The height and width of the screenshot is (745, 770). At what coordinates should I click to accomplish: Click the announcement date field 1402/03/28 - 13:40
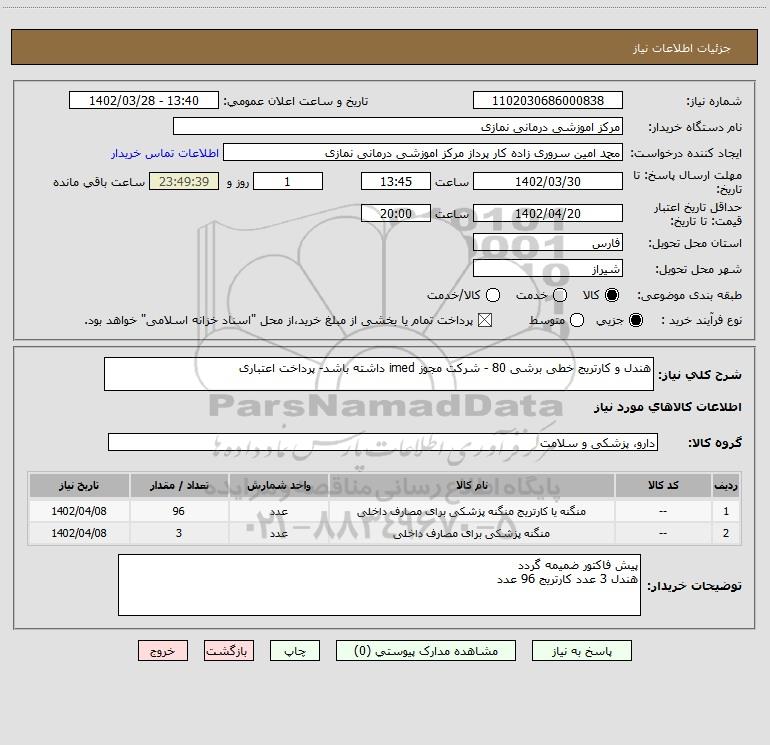[x=144, y=101]
